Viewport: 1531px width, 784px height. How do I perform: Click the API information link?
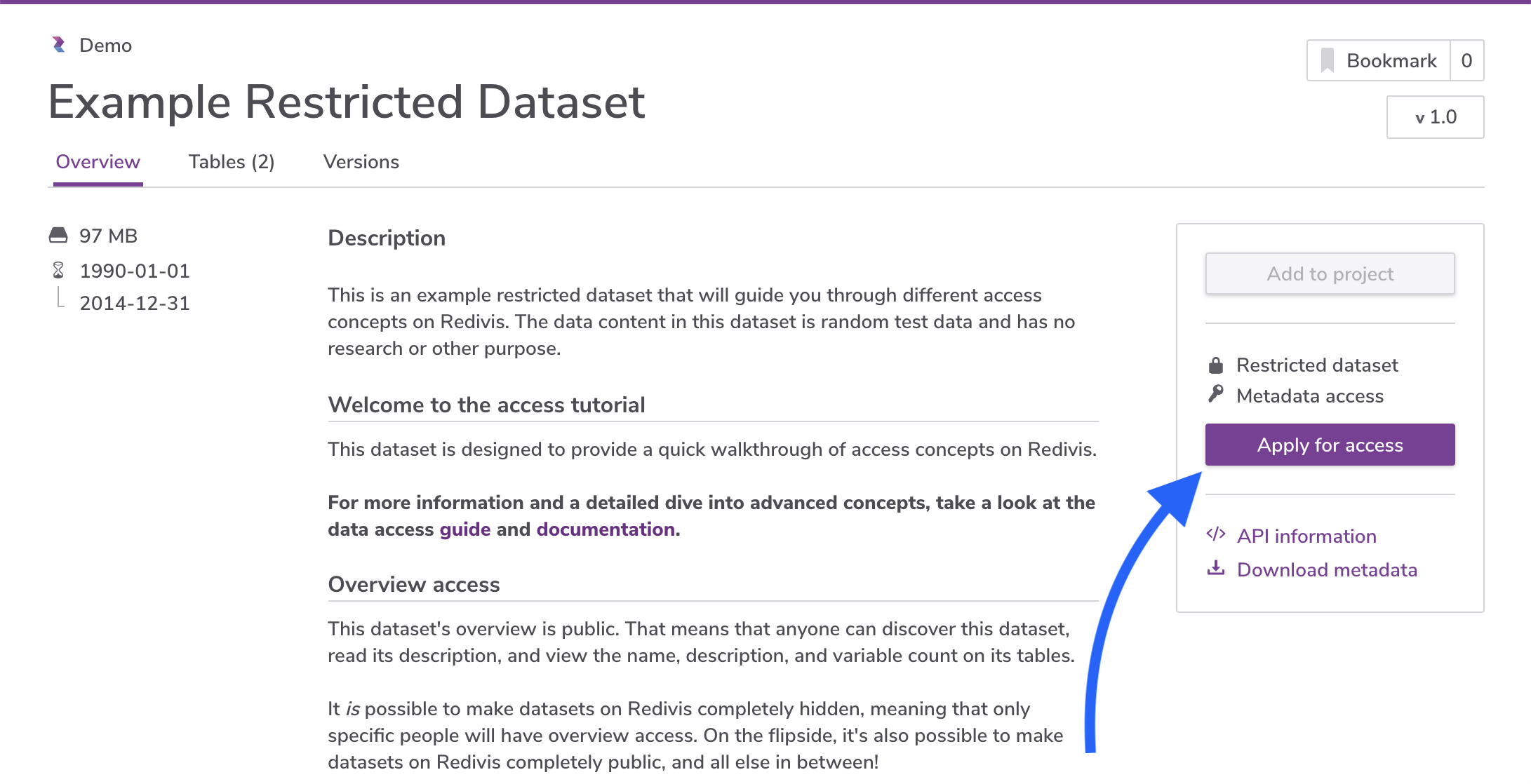point(1306,536)
